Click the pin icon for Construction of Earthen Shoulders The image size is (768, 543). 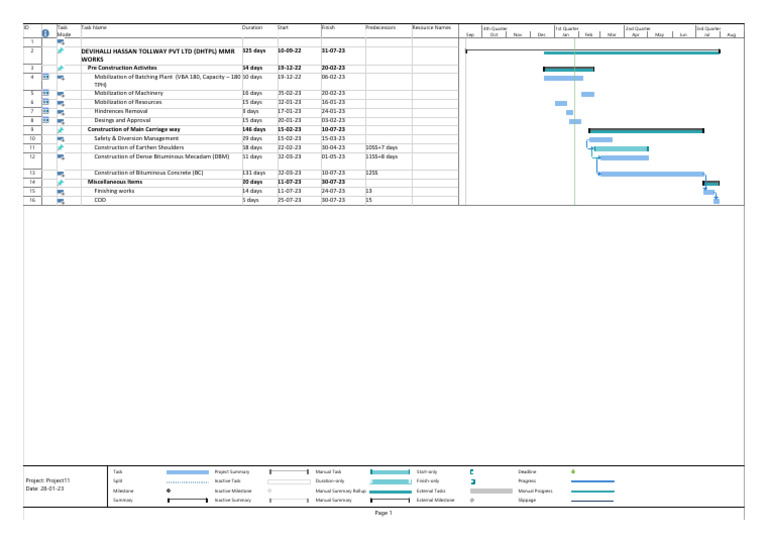(x=61, y=147)
